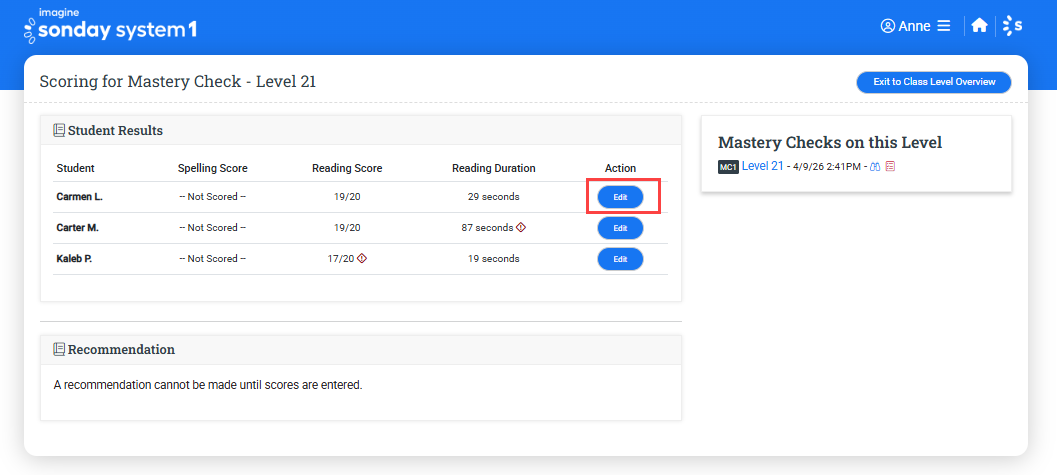Image resolution: width=1057 pixels, height=475 pixels.
Task: Click the Sonday S logo icon
Action: [1012, 26]
